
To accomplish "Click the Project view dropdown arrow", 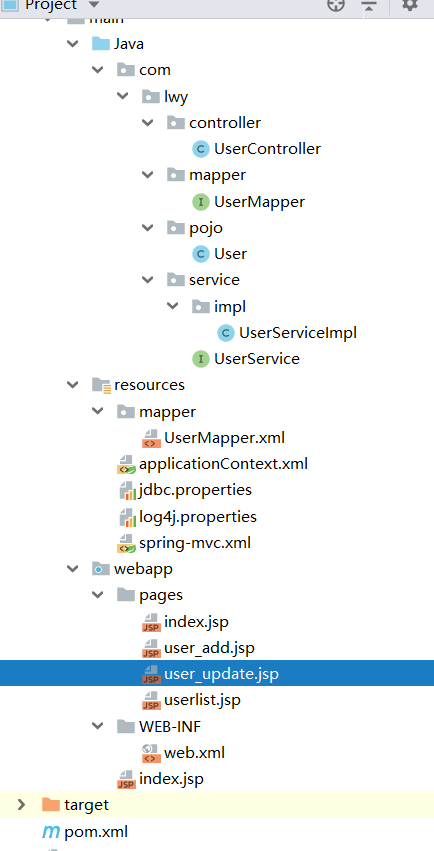I will (x=93, y=5).
